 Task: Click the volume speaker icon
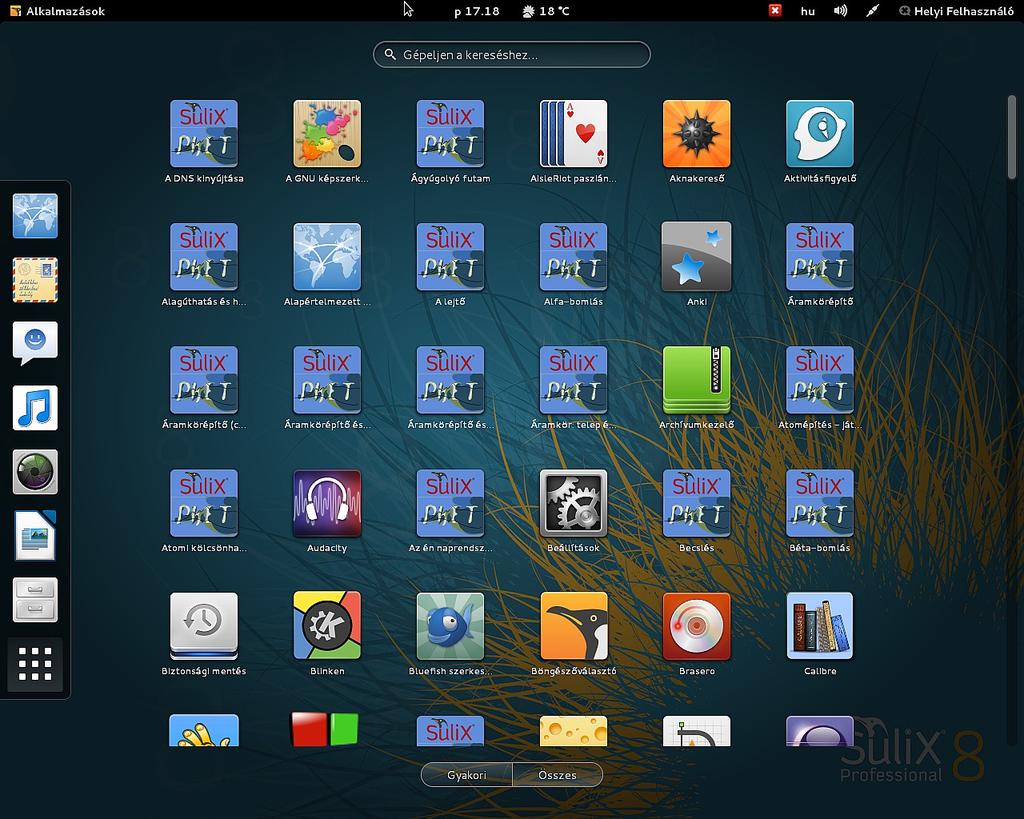coord(840,11)
